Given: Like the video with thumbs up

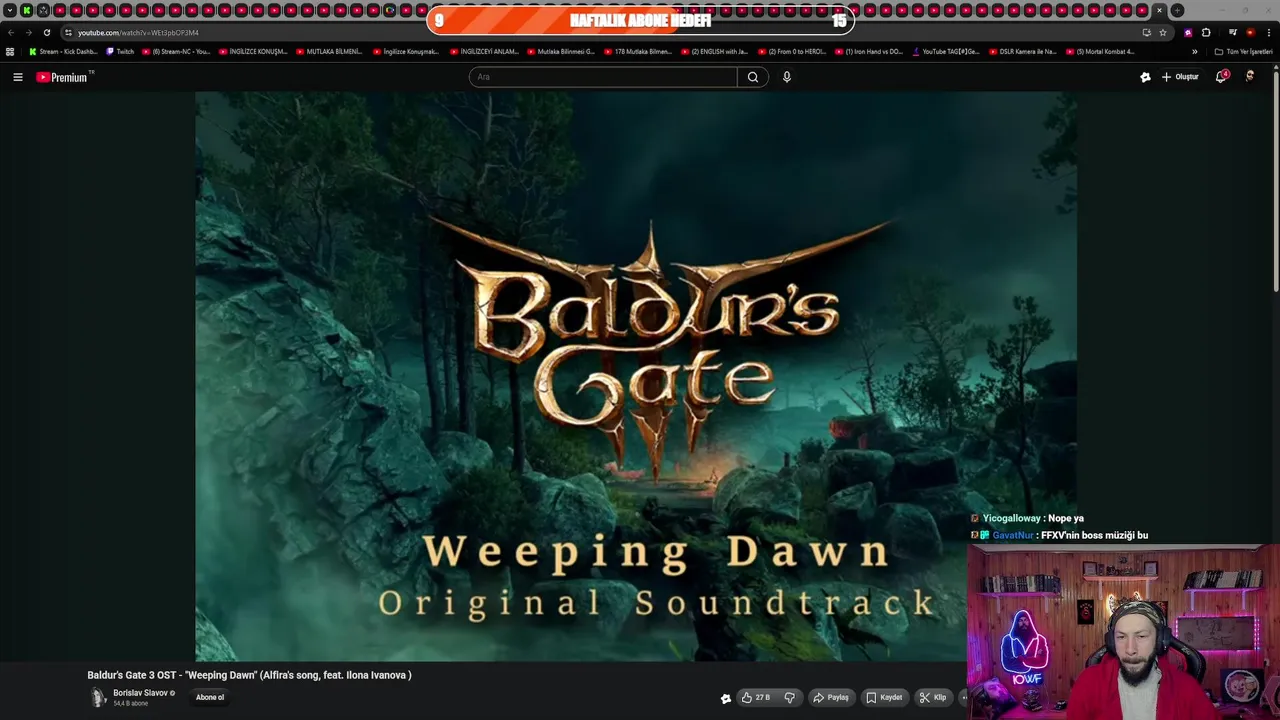Looking at the screenshot, I should 756,698.
